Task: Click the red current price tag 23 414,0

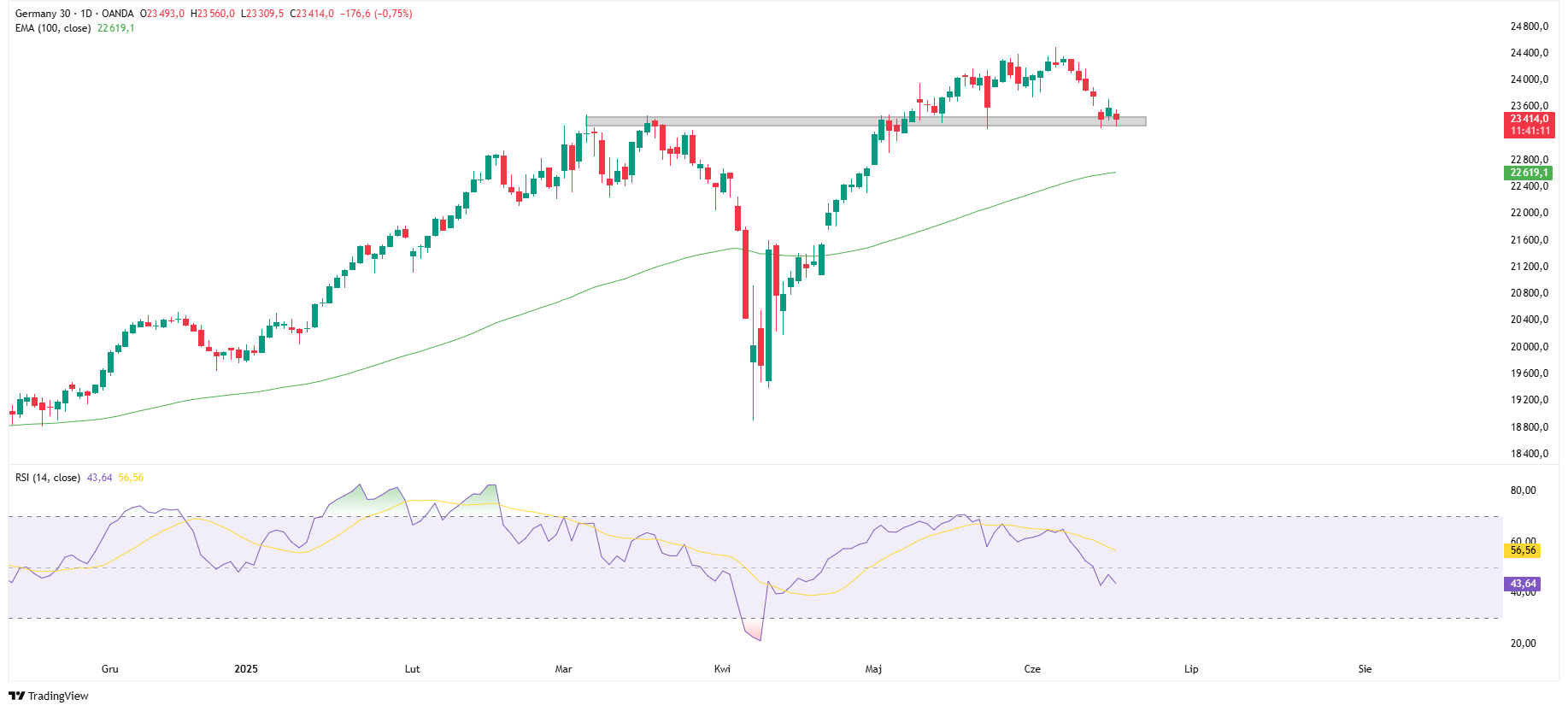Action: [x=1529, y=125]
